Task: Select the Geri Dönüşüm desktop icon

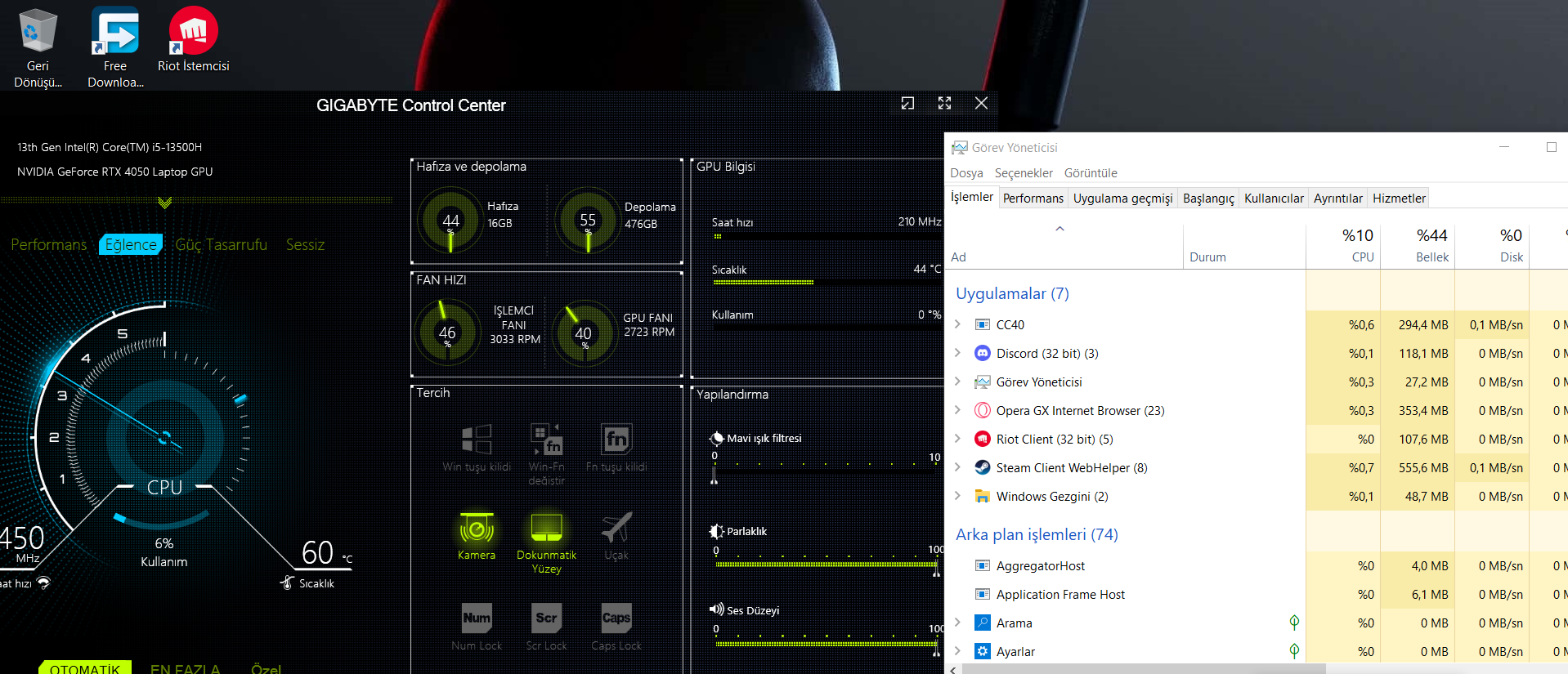Action: point(38,47)
